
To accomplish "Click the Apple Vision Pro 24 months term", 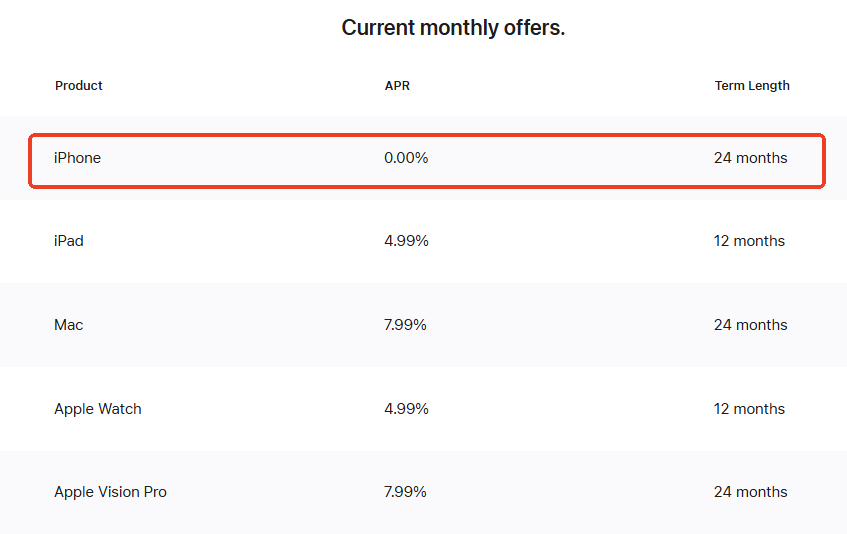I will tap(750, 492).
